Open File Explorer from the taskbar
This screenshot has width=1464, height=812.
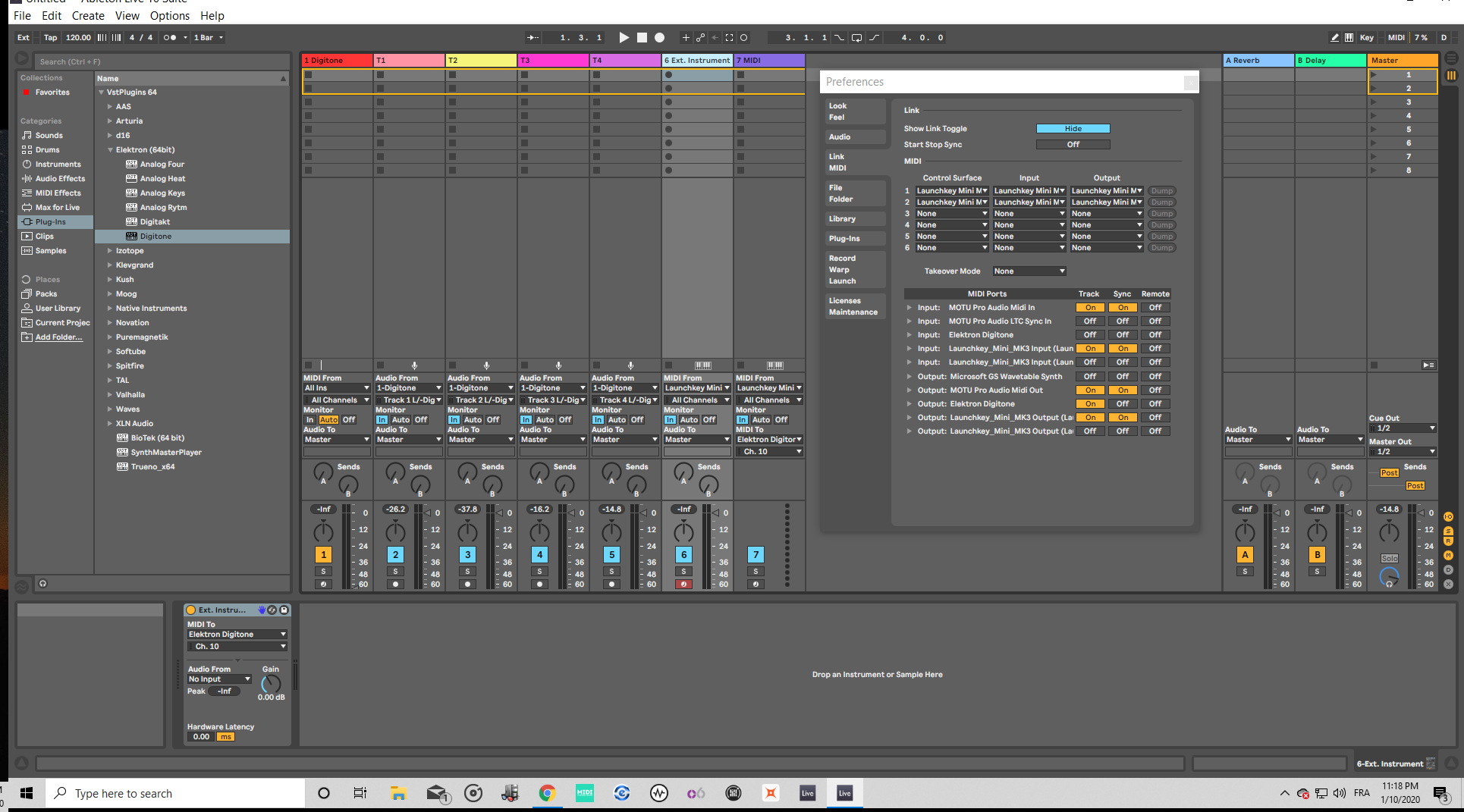pyautogui.click(x=398, y=793)
